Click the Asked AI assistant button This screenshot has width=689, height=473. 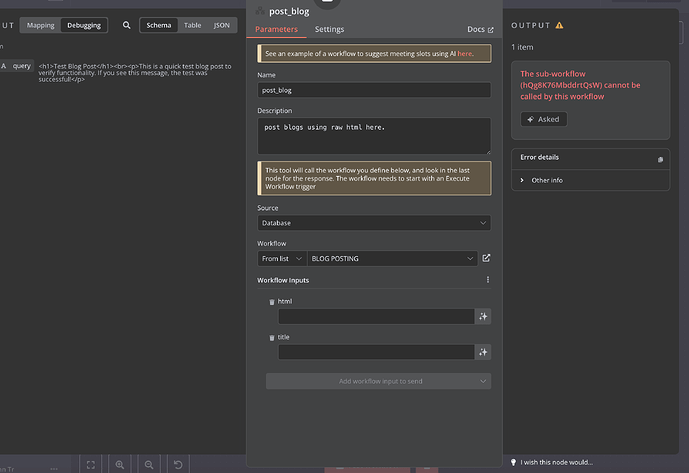pos(544,119)
